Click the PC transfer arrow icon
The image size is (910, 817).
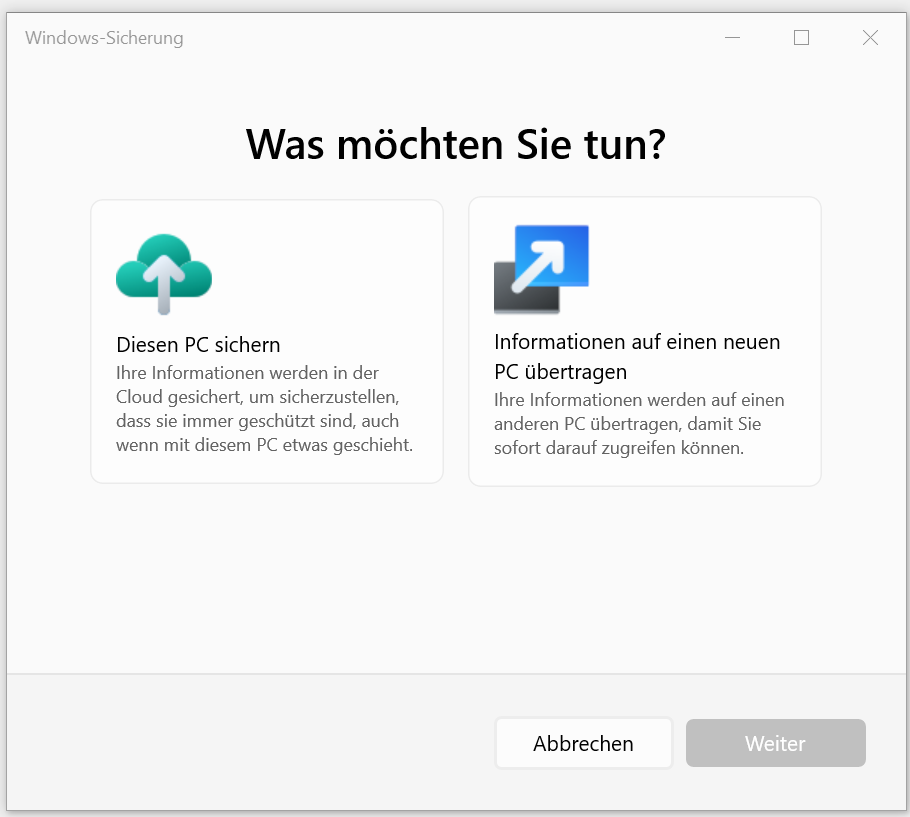pyautogui.click(x=541, y=269)
